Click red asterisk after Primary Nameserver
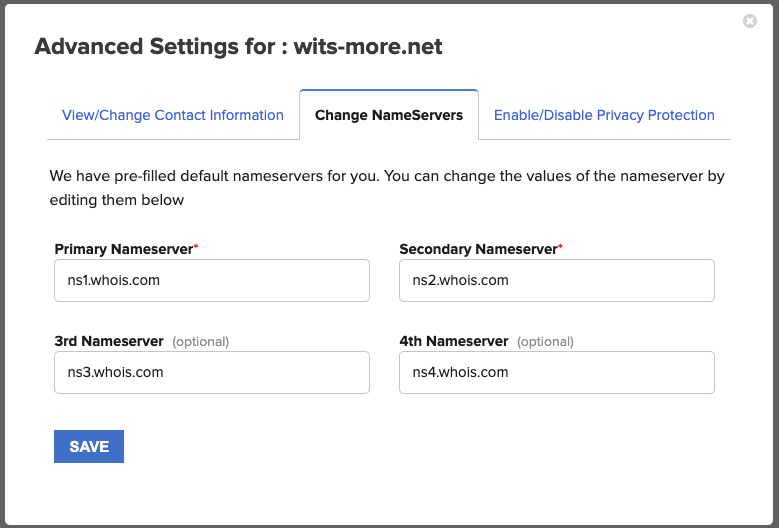This screenshot has width=779, height=528. click(196, 247)
